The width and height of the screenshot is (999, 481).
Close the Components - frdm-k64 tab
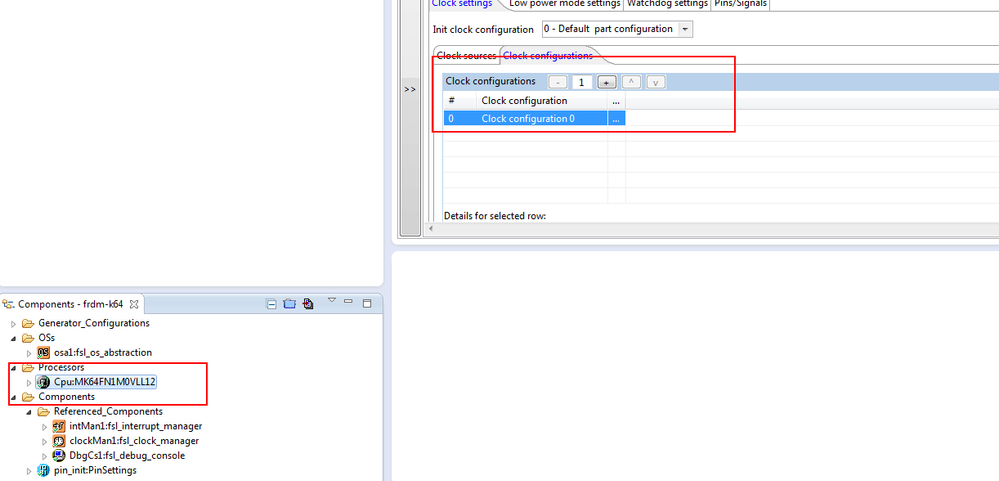[x=134, y=305]
